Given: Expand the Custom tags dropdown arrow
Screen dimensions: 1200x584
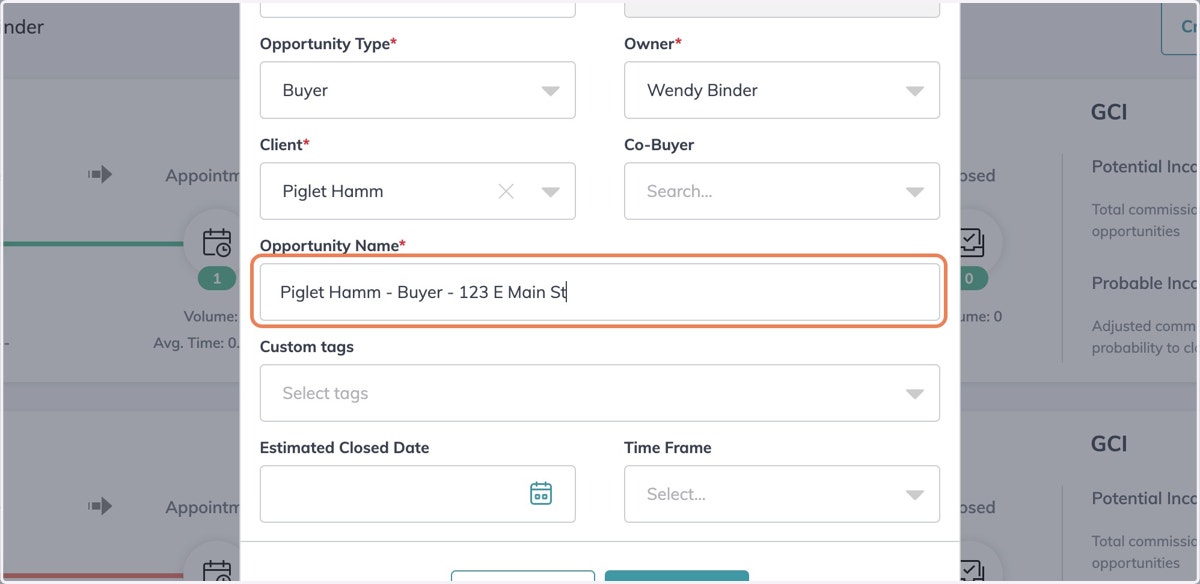Looking at the screenshot, I should tap(914, 394).
